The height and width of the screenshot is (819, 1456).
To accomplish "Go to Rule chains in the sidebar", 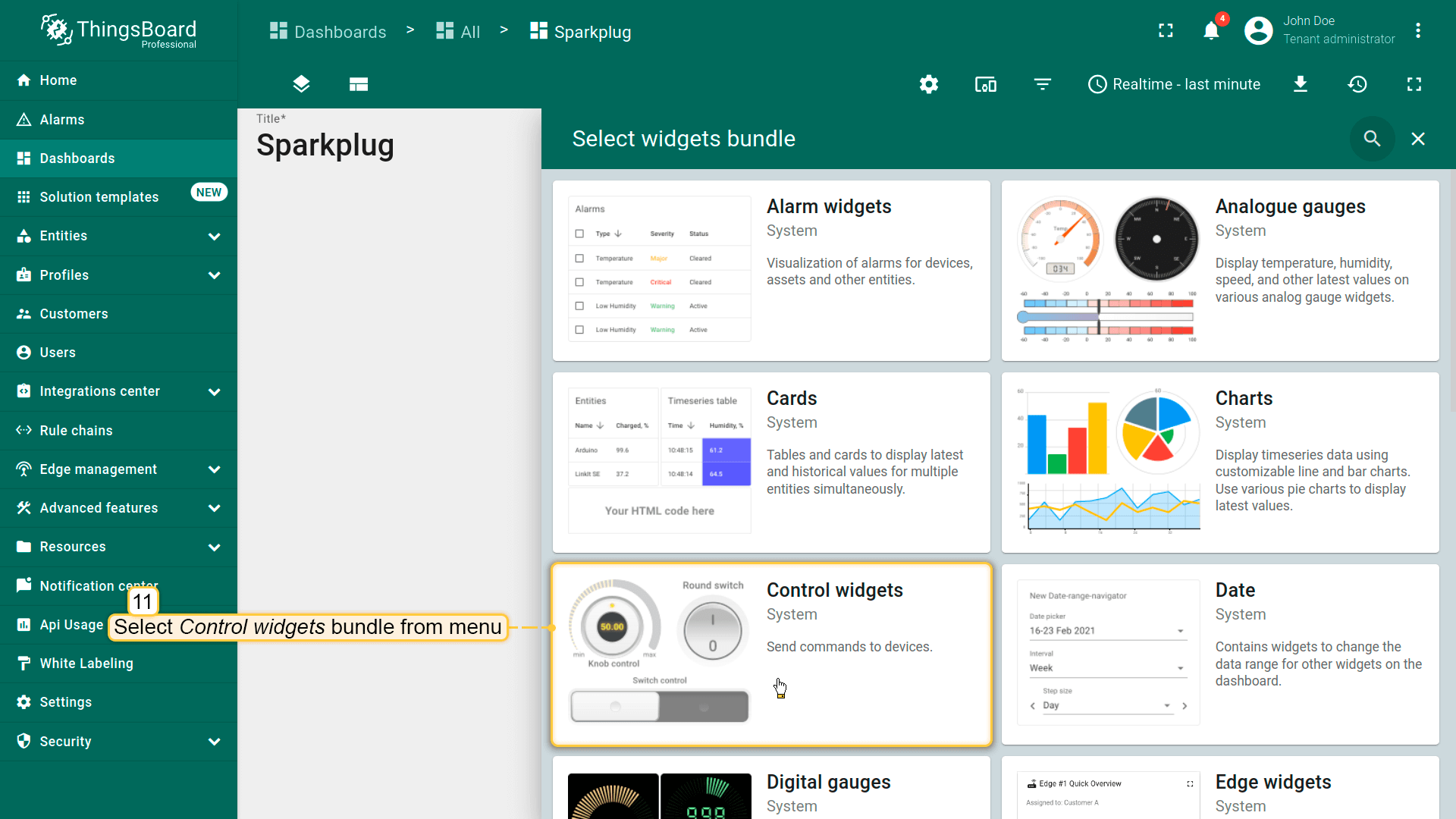I will (76, 431).
